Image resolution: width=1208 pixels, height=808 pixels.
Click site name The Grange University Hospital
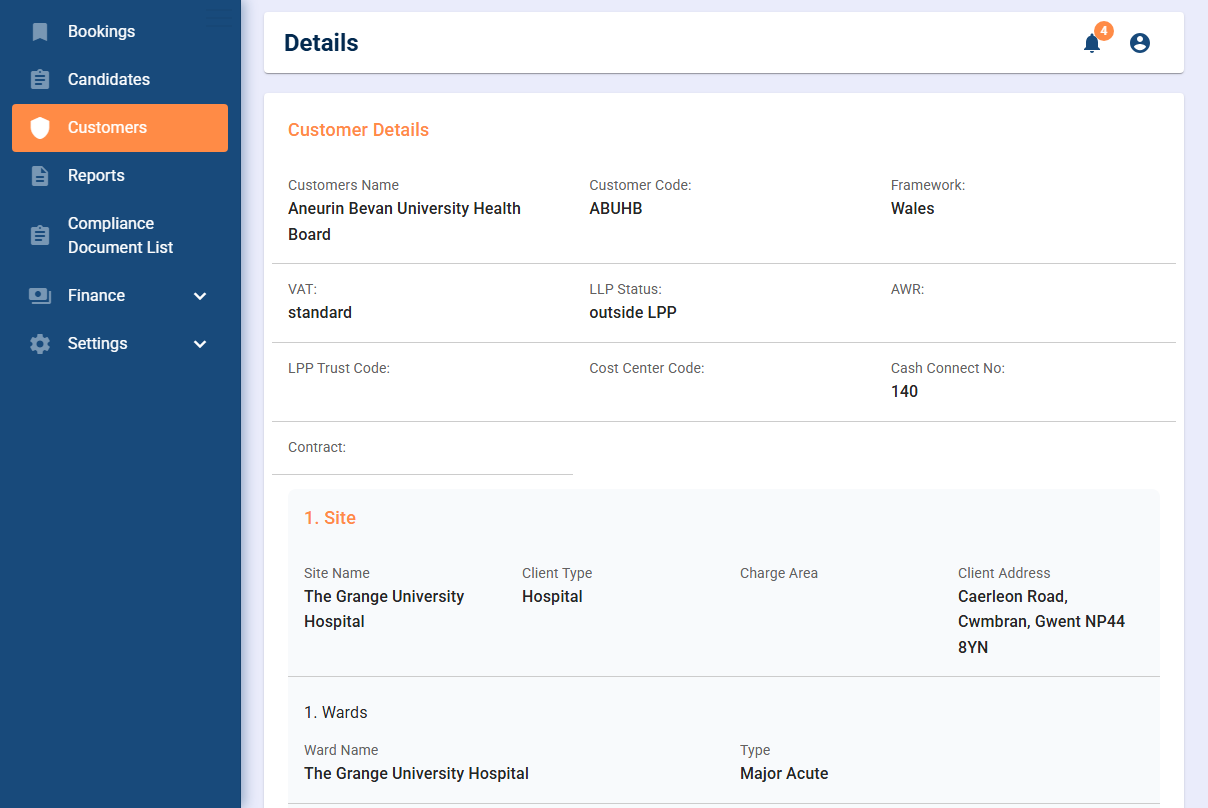[x=384, y=609]
